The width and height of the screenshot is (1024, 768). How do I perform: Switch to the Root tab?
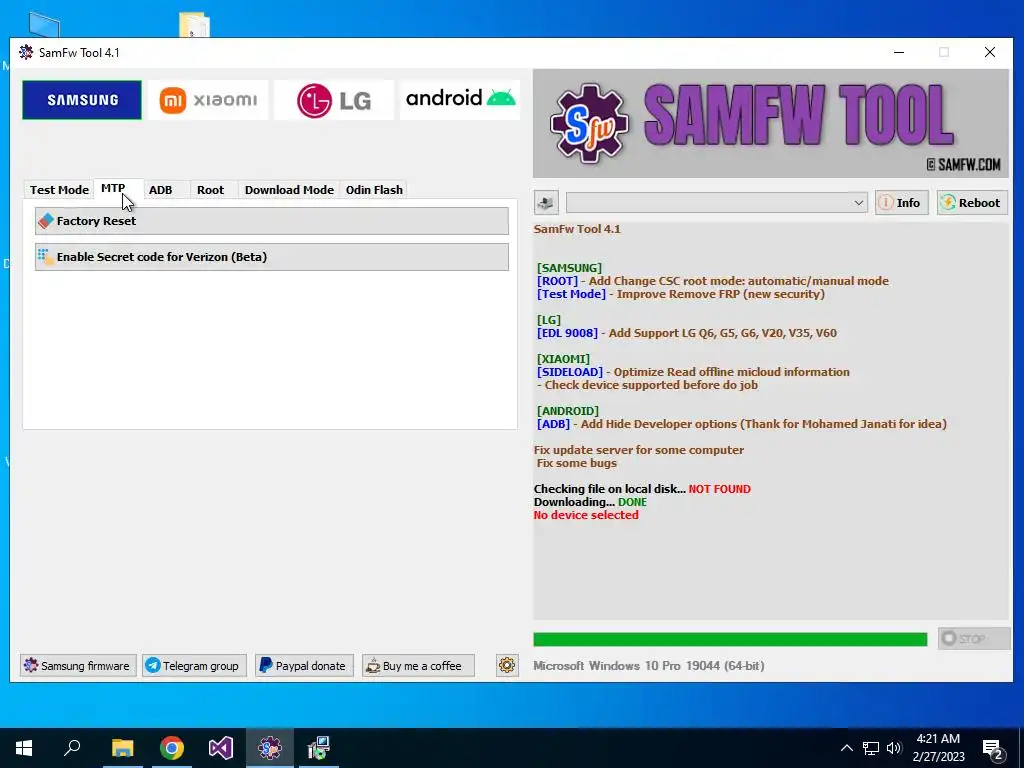pyautogui.click(x=210, y=190)
